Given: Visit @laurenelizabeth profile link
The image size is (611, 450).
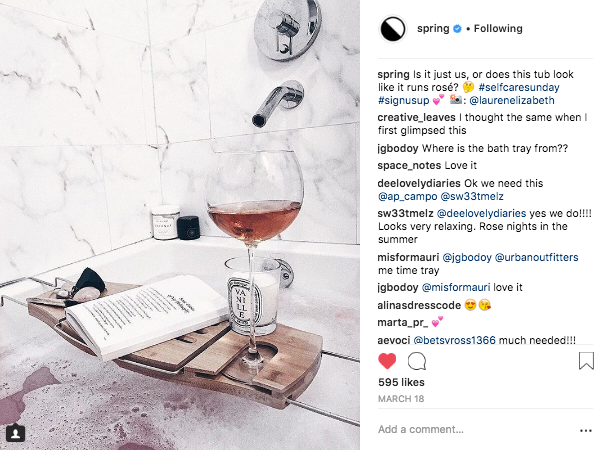Looking at the screenshot, I should 512,101.
